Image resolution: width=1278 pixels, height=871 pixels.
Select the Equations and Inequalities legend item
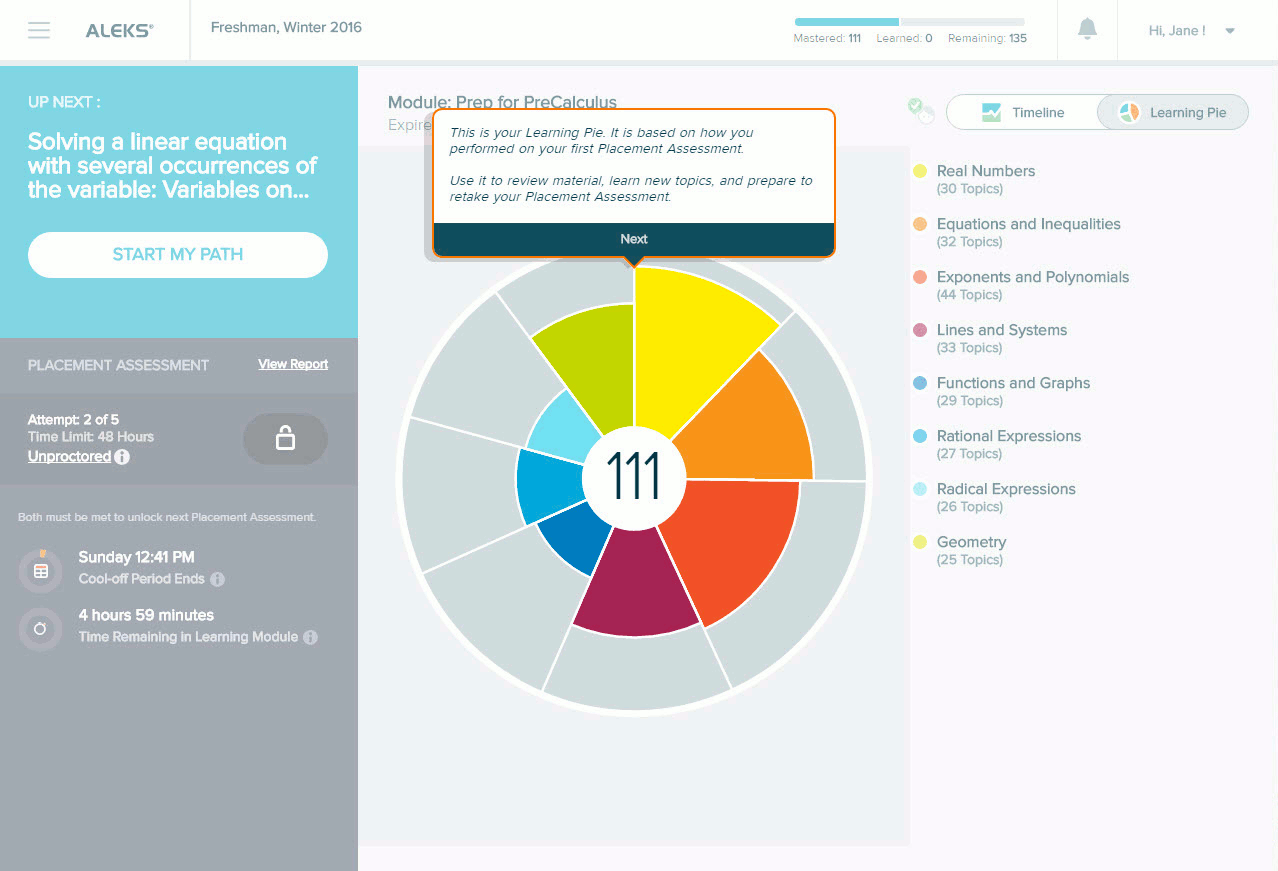[1017, 232]
